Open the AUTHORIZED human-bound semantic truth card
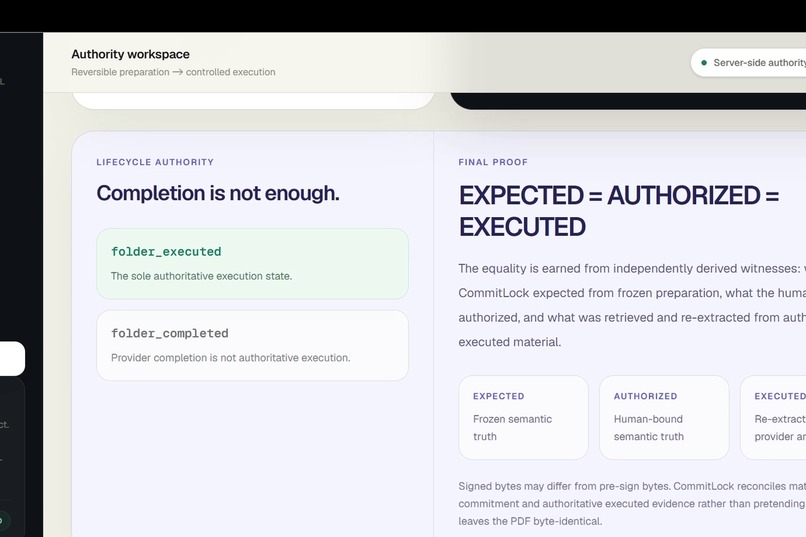The width and height of the screenshot is (806, 537). tap(664, 417)
